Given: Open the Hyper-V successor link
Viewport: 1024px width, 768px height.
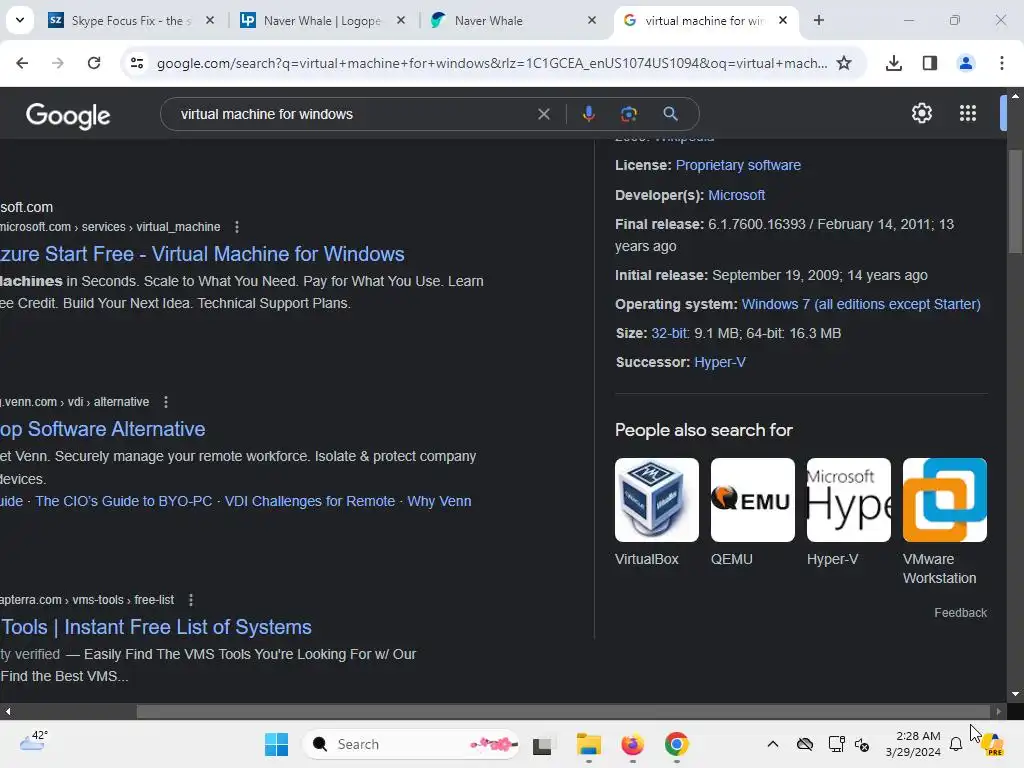Looking at the screenshot, I should [x=720, y=362].
